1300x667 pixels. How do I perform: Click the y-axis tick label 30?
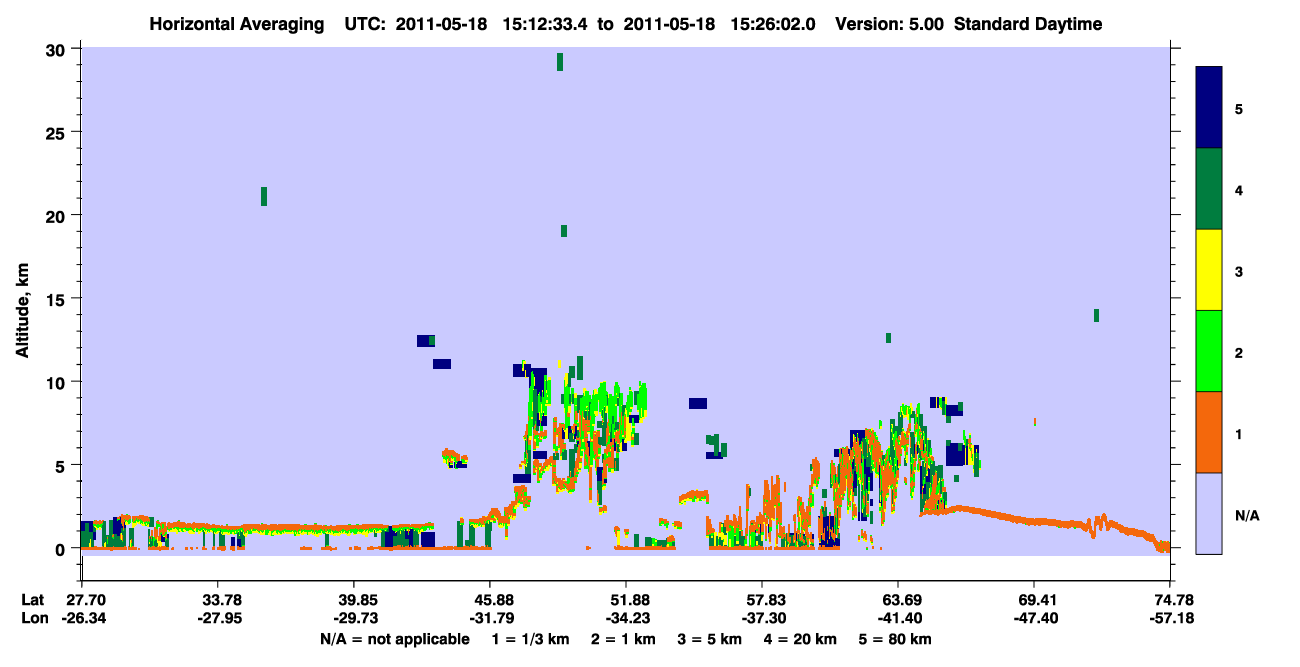coord(57,49)
